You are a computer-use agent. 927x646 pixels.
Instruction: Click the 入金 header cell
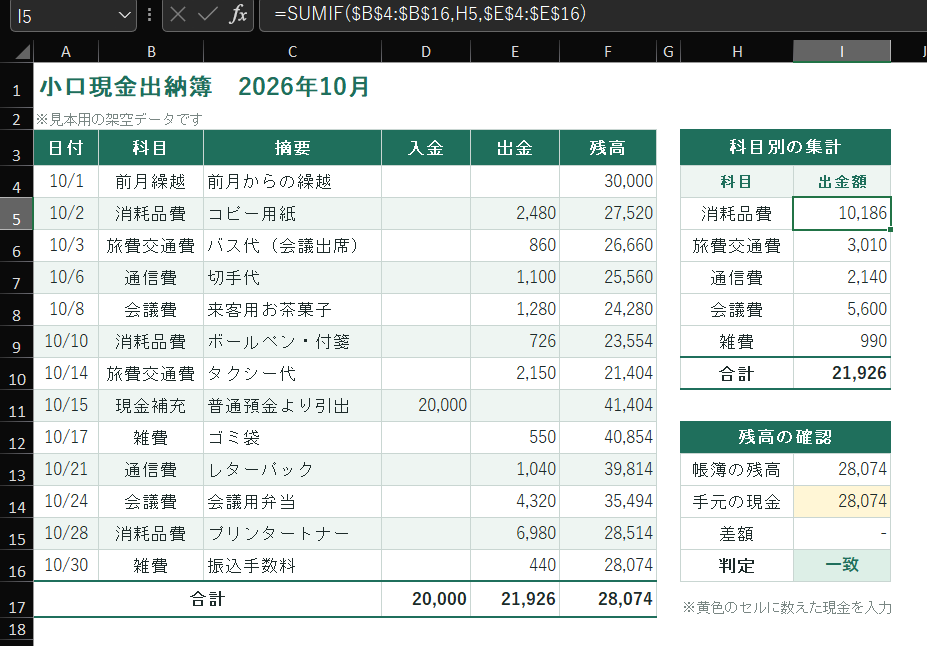[426, 148]
